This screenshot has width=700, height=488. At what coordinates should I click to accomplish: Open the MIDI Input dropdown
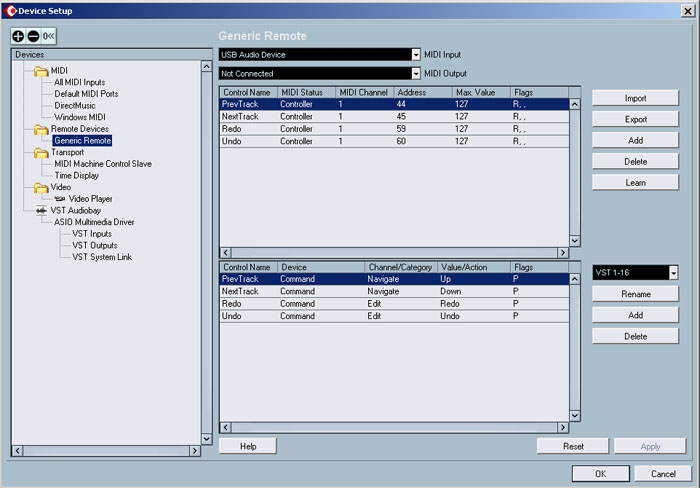(416, 54)
